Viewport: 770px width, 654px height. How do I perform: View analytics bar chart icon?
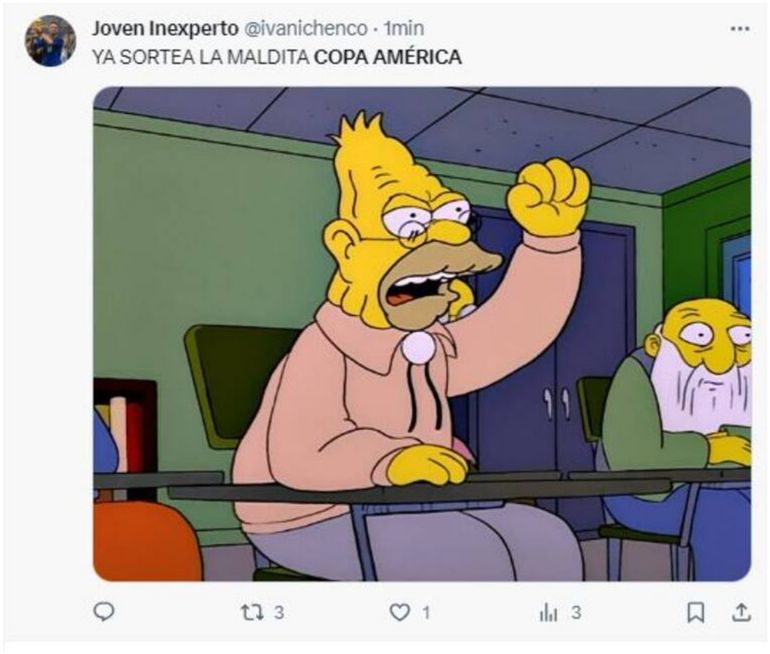549,613
